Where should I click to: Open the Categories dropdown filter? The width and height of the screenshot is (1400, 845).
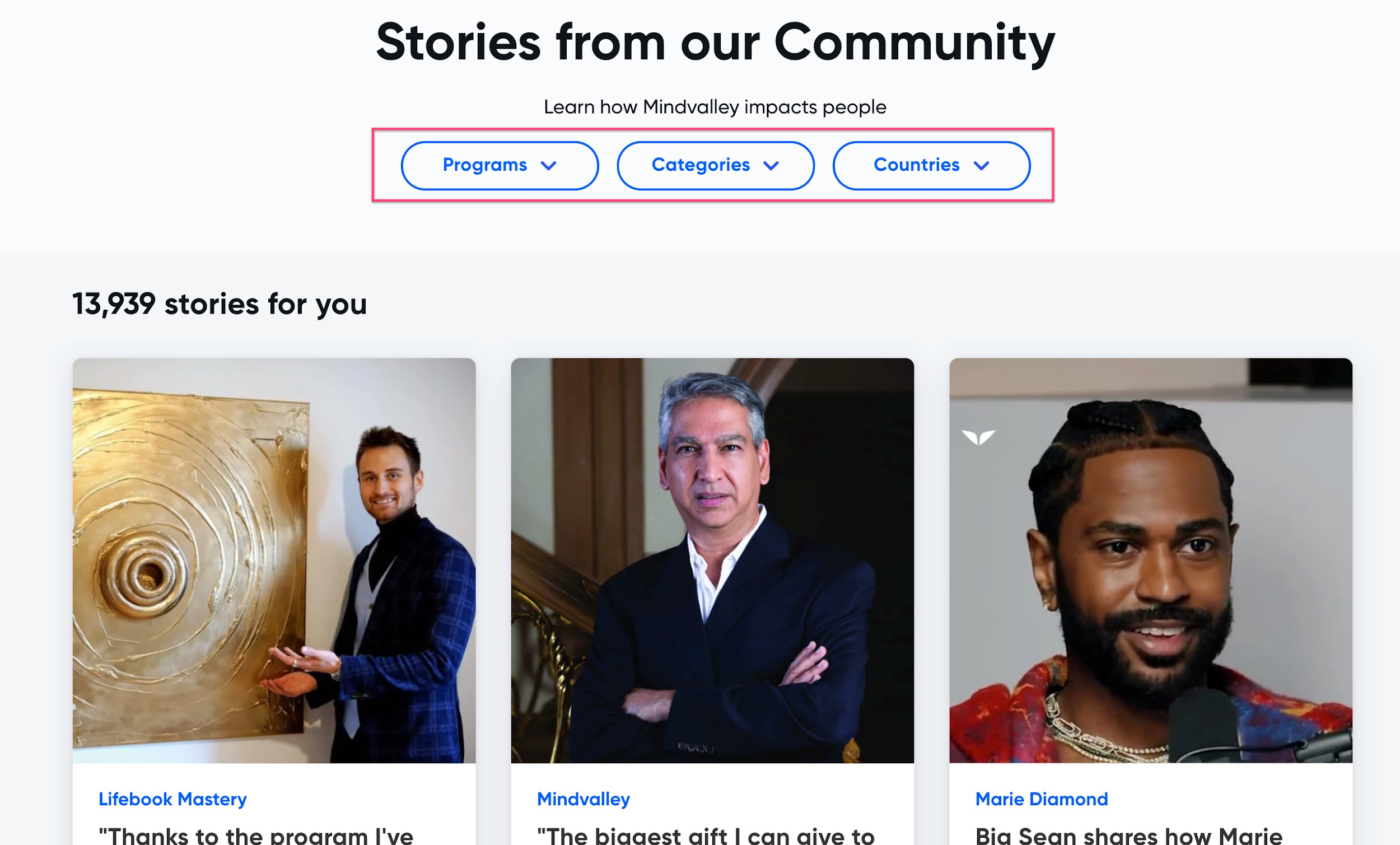(715, 165)
